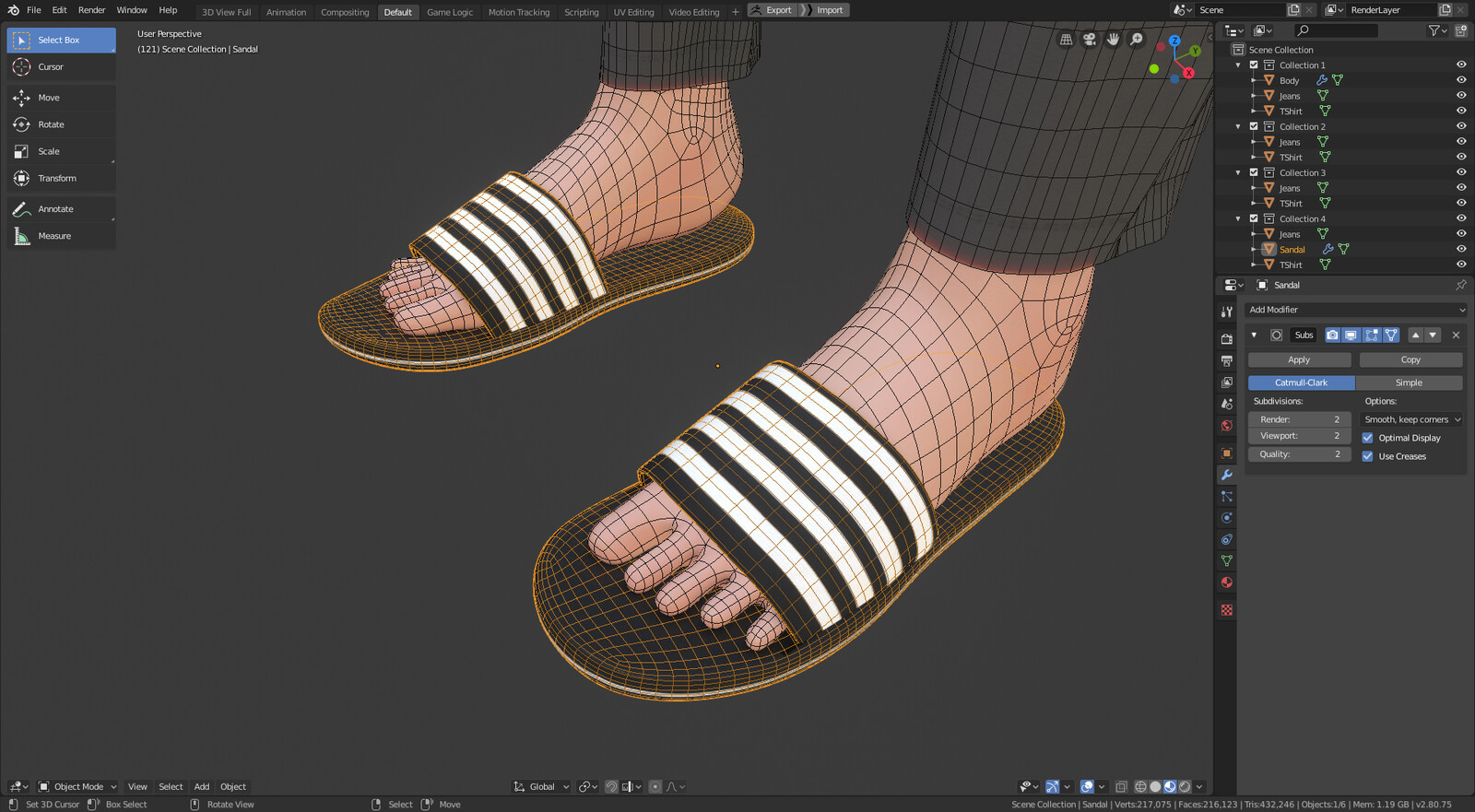
Task: Toggle Optimal Display checkbox
Action: coord(1367,438)
